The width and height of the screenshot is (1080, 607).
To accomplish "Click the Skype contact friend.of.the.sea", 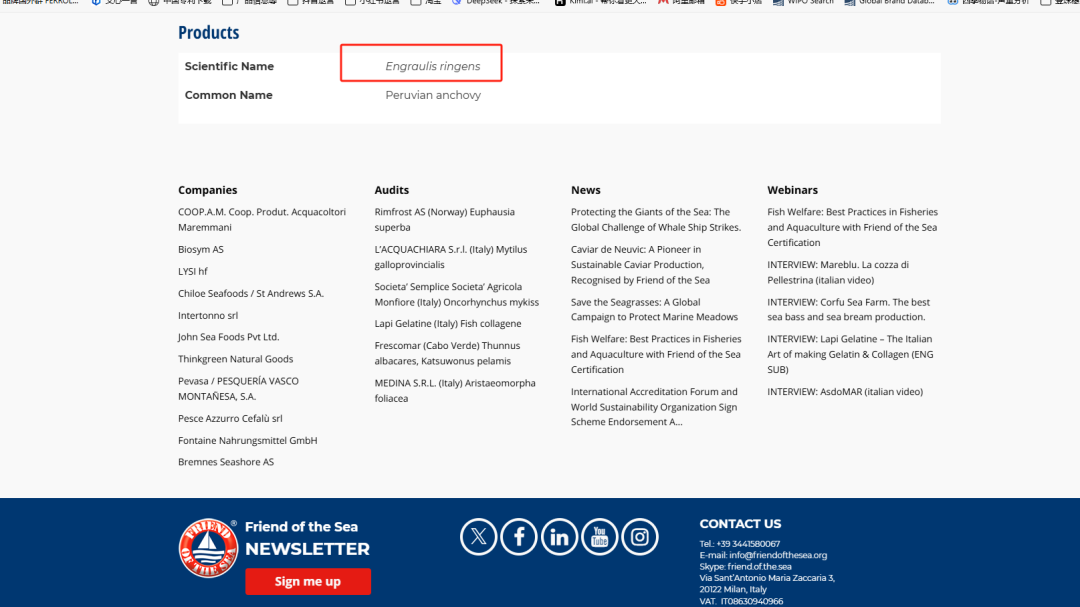I will (x=760, y=566).
